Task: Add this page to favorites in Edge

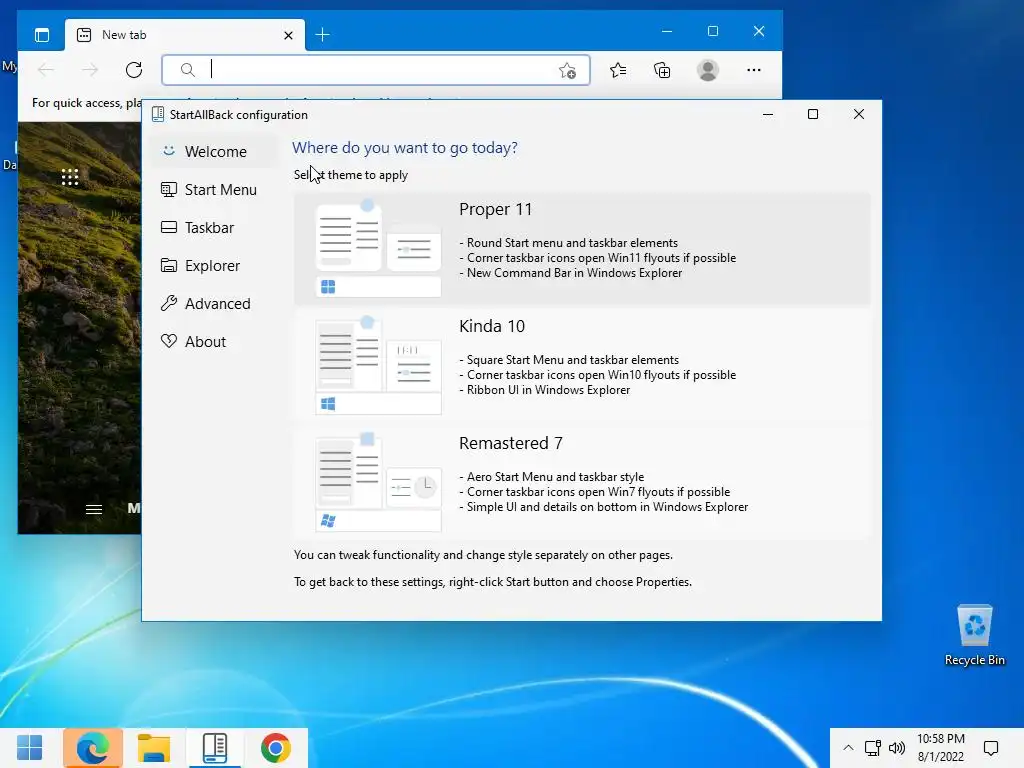Action: (568, 70)
